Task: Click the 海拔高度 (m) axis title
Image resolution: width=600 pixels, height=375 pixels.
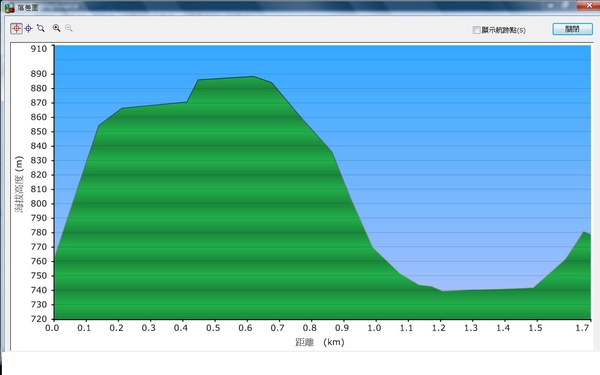Action: [x=19, y=184]
